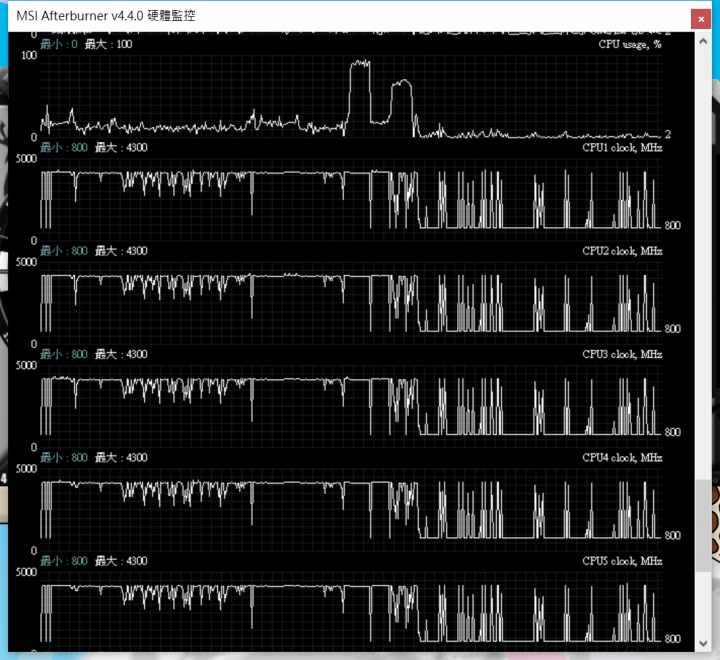
Task: Click the CPU2 clock, MHz graph label
Action: coord(622,251)
